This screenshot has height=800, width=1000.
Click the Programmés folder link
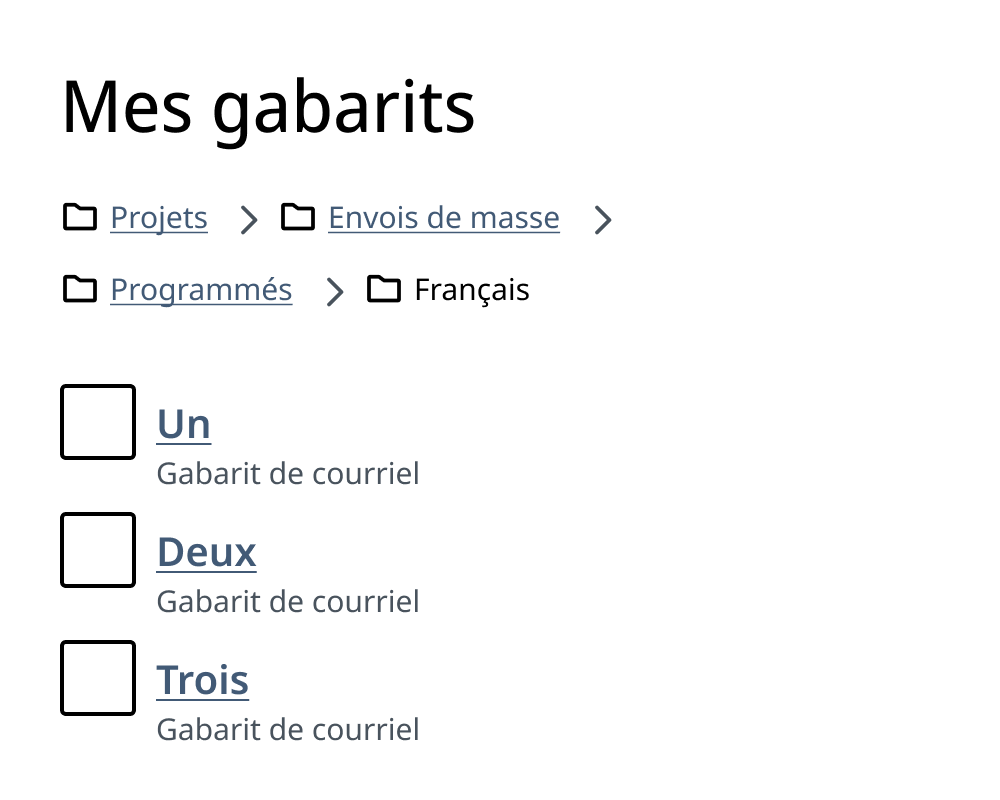point(201,289)
